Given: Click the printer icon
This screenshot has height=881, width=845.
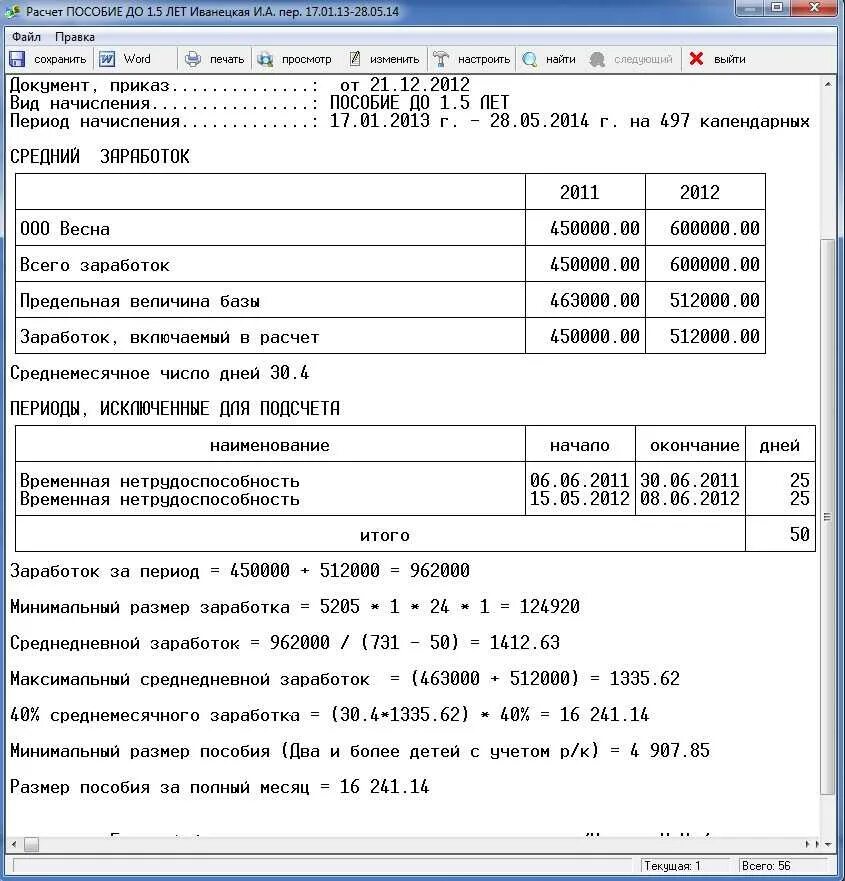Looking at the screenshot, I should [x=193, y=59].
